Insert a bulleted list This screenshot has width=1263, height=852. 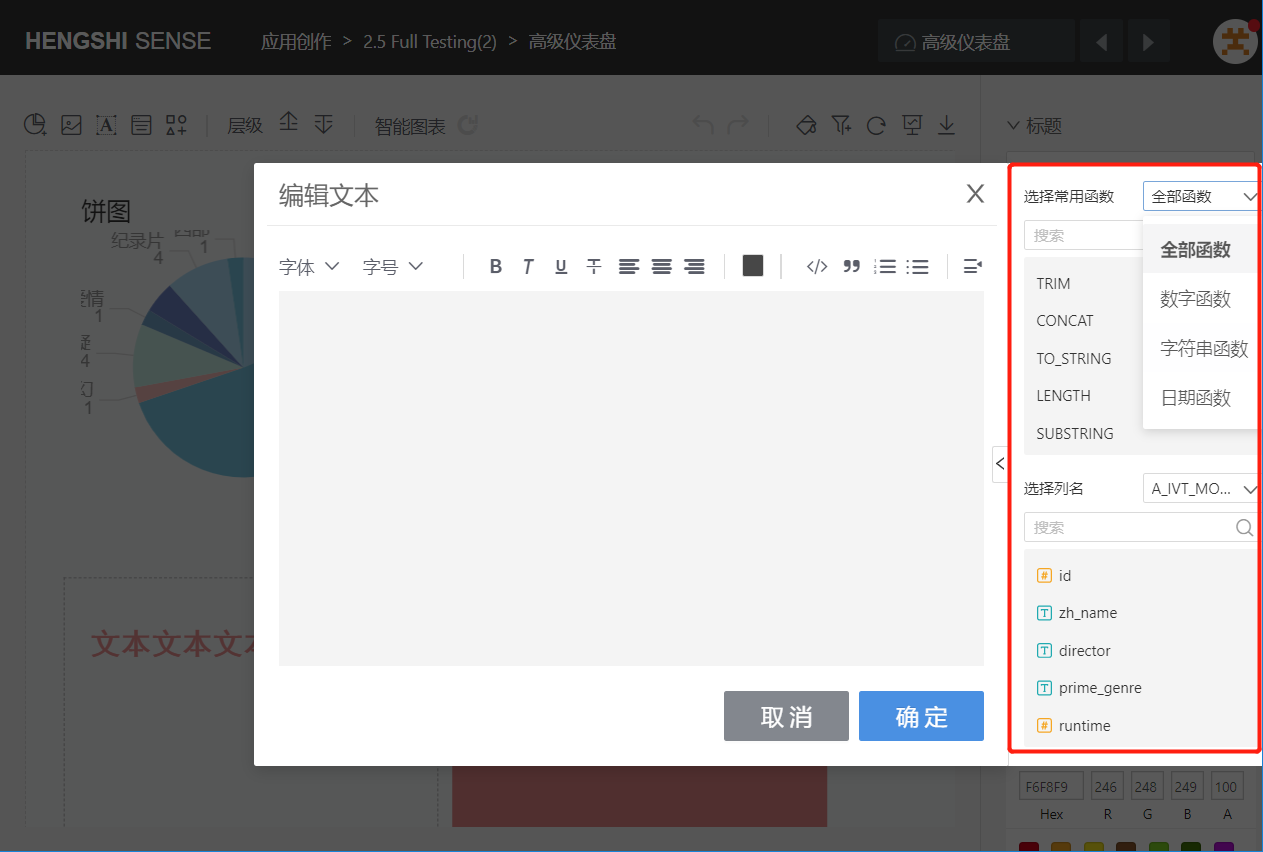[x=918, y=267]
